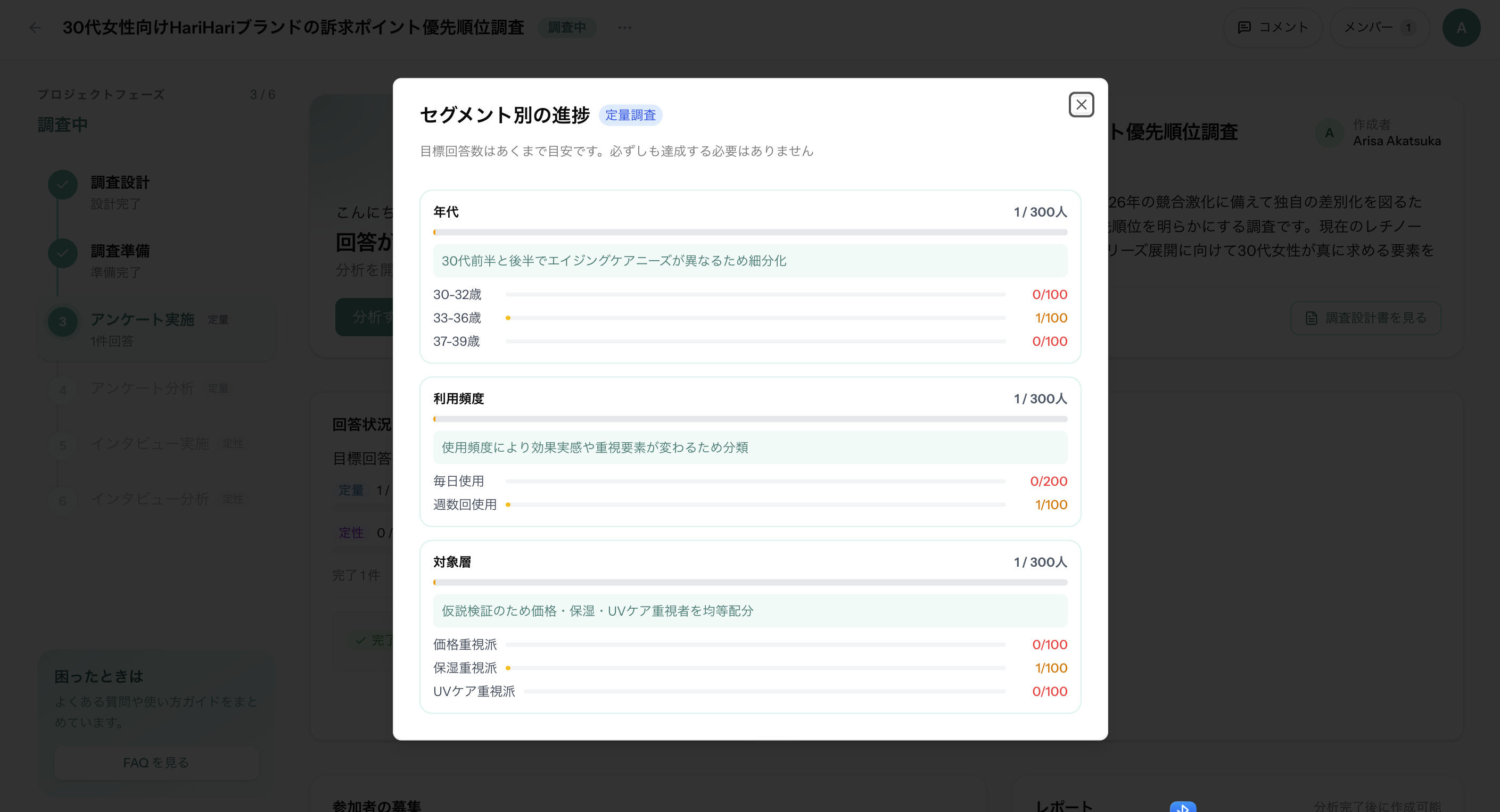Click the 1/100 count for 33-36歳
Screen dimensions: 1500x812
coord(1050,318)
